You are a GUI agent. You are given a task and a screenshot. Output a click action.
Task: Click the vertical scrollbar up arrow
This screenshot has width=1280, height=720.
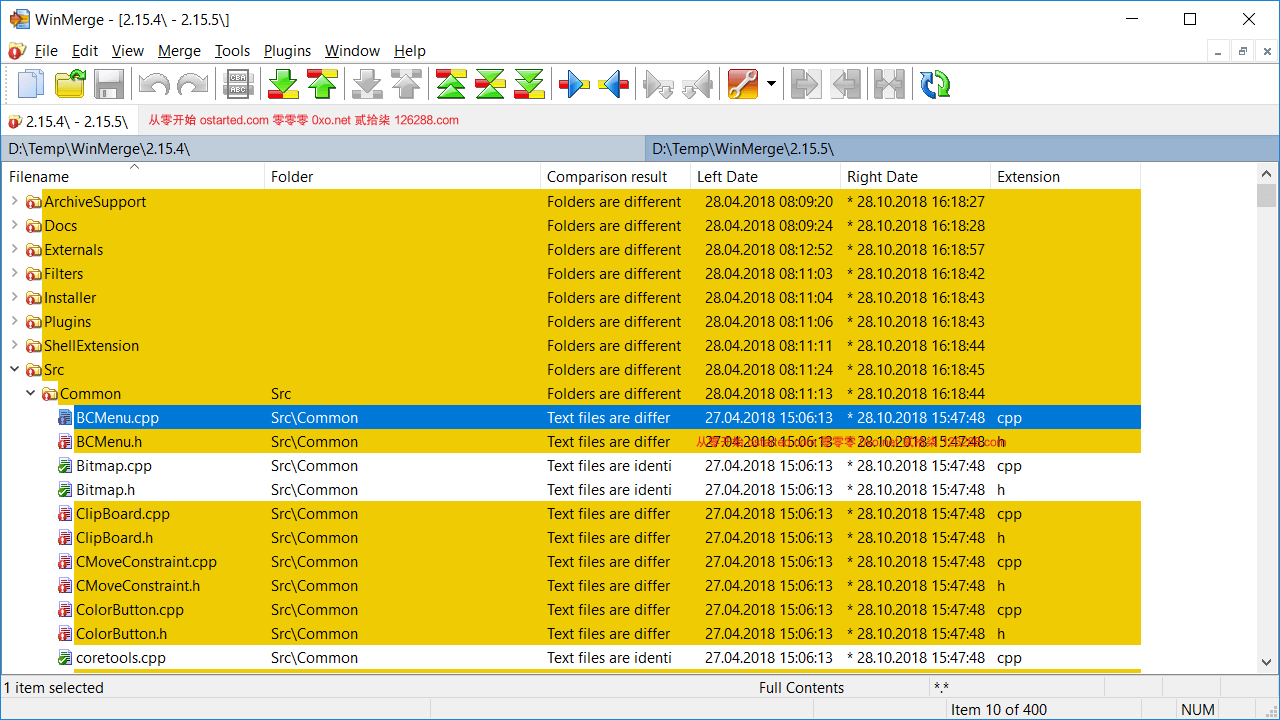point(1266,173)
